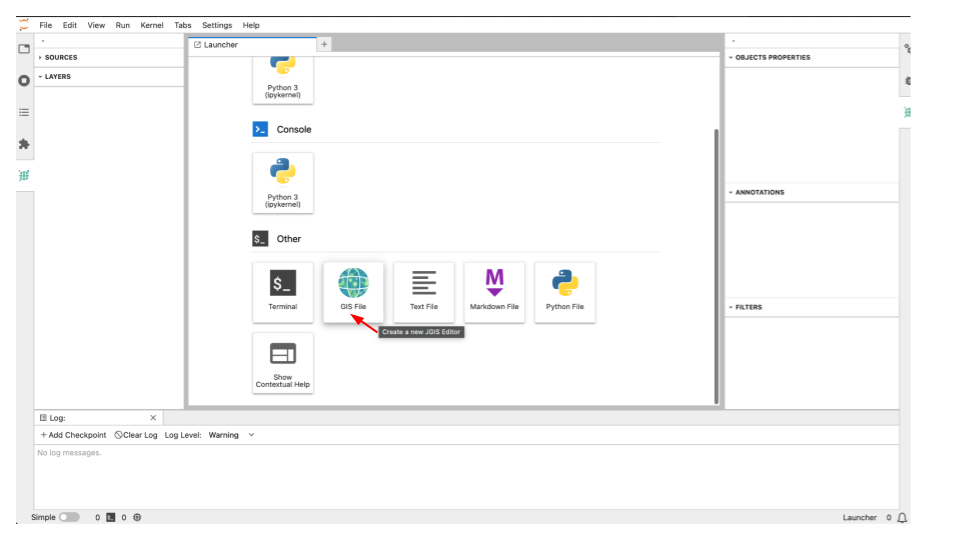Launch a new Terminal from Other section
The width and height of the screenshot is (960, 540).
[x=283, y=291]
